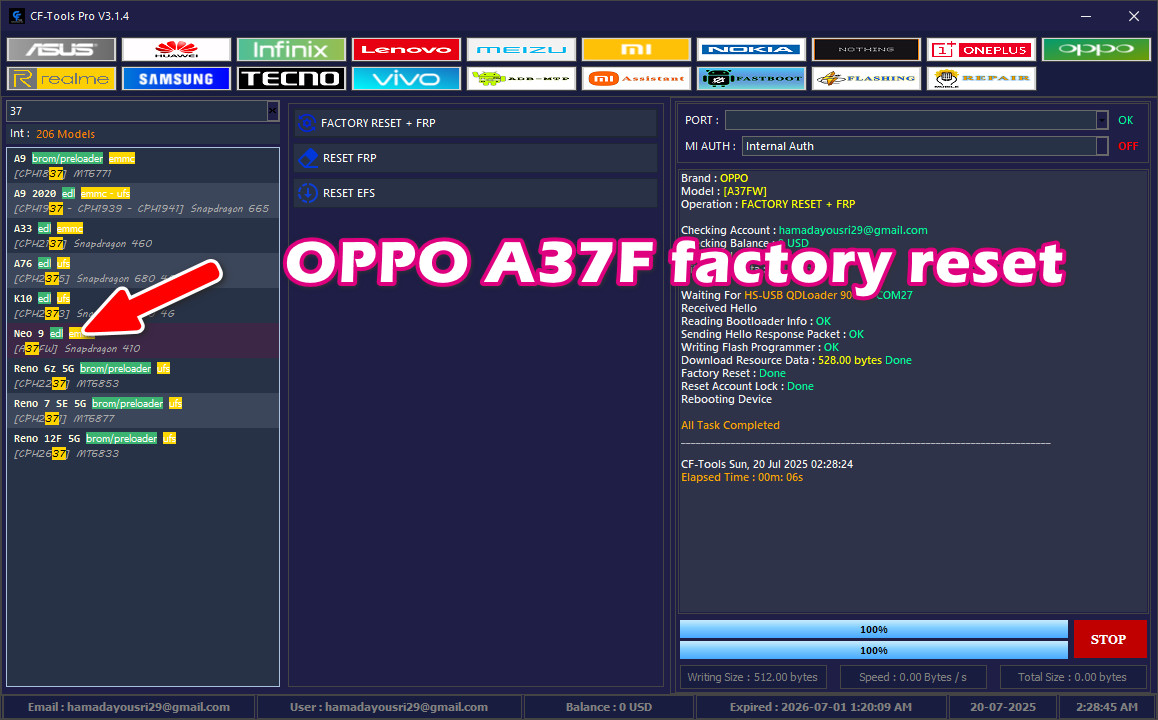Open the Repair tools button
The image size is (1158, 720).
981,78
